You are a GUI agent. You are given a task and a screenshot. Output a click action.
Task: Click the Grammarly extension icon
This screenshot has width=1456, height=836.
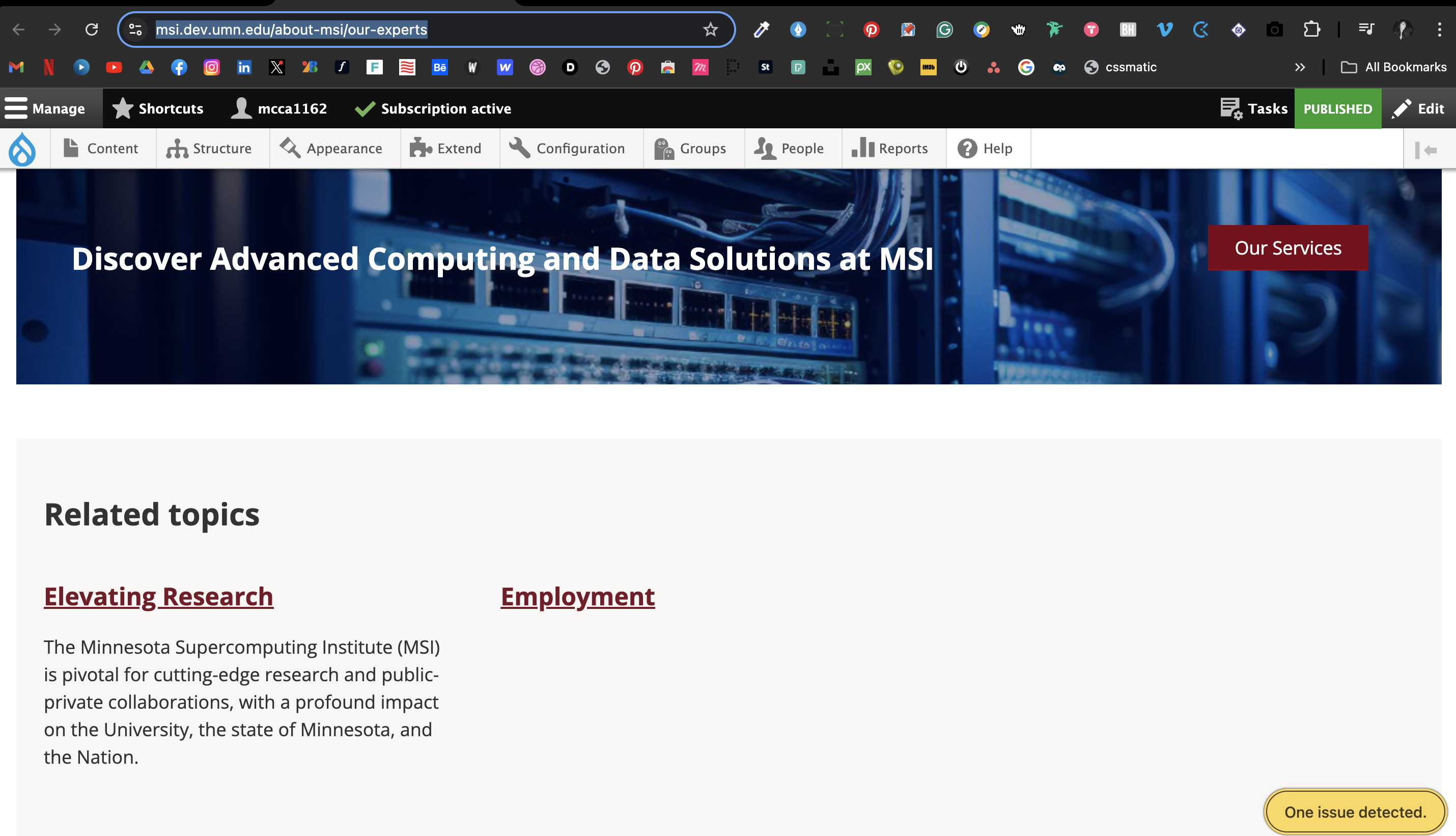point(944,30)
